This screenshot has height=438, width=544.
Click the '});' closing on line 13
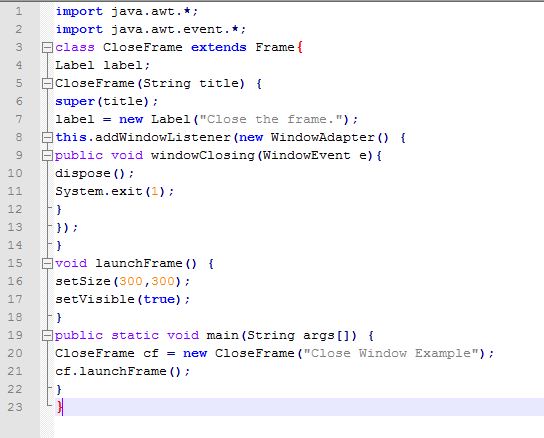(67, 228)
